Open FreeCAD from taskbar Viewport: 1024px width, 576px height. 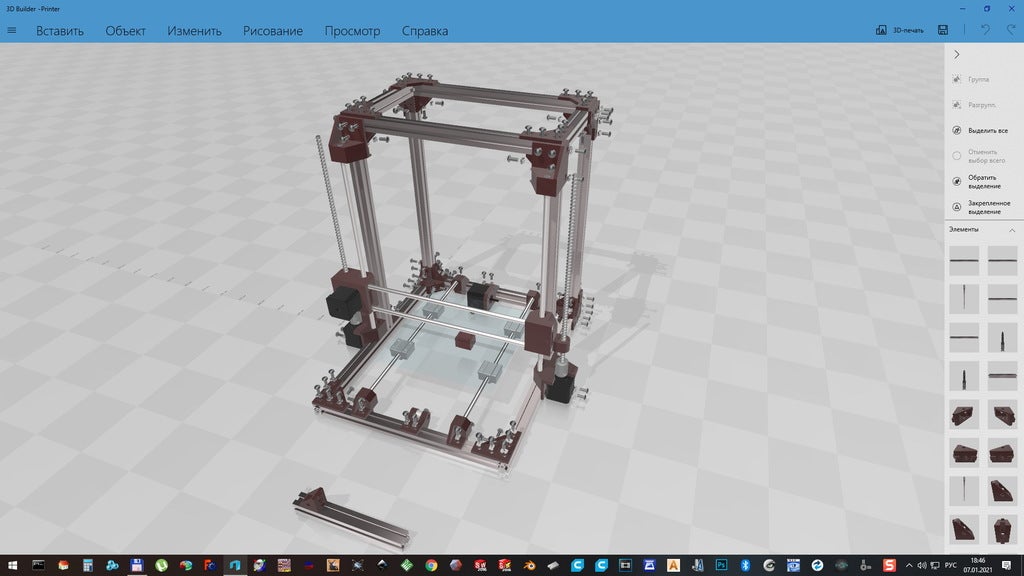click(210, 565)
